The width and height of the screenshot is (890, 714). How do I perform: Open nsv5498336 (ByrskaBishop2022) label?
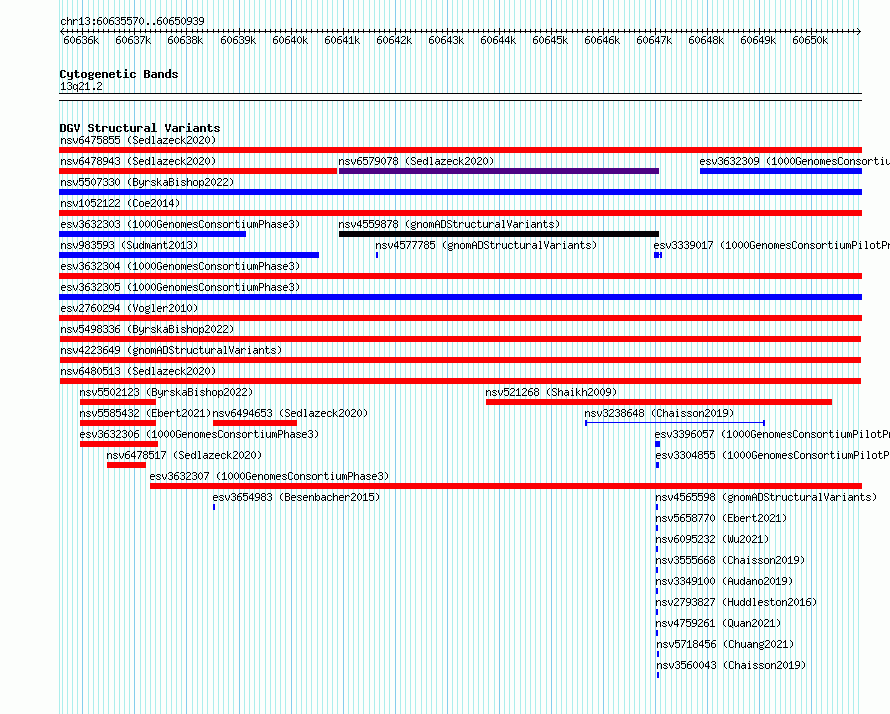[147, 329]
